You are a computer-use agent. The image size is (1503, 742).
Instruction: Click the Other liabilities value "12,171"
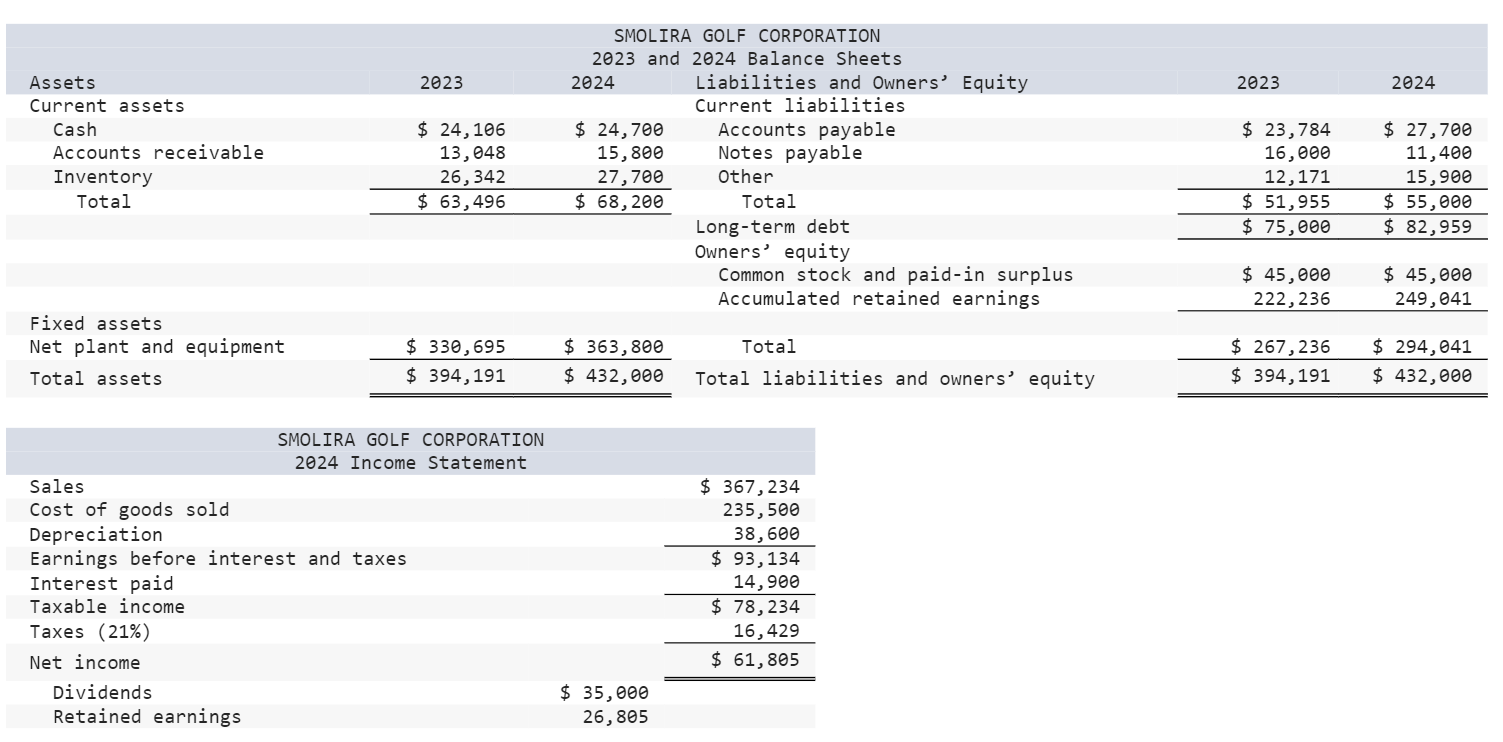click(1298, 177)
